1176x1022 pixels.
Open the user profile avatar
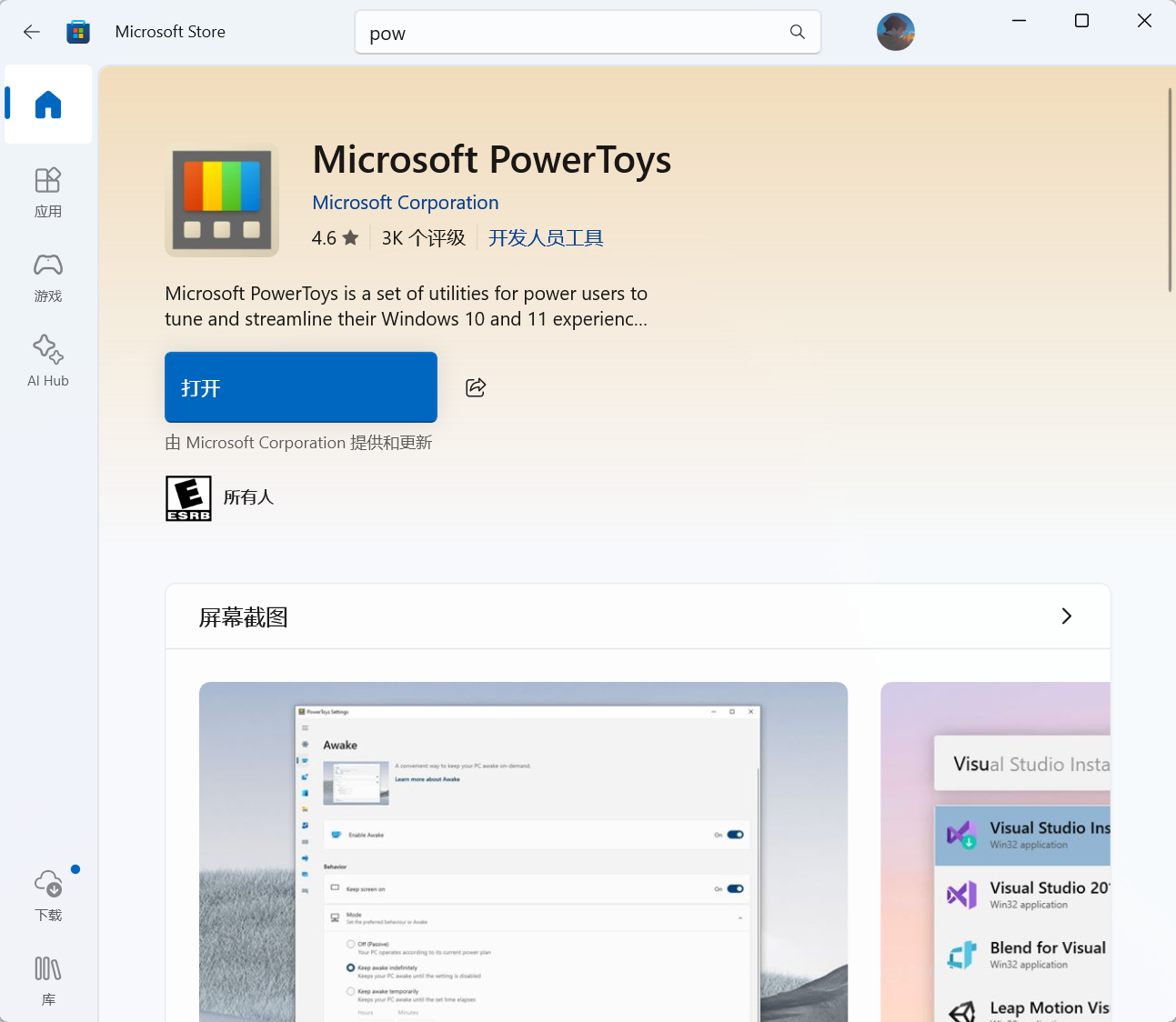[895, 32]
